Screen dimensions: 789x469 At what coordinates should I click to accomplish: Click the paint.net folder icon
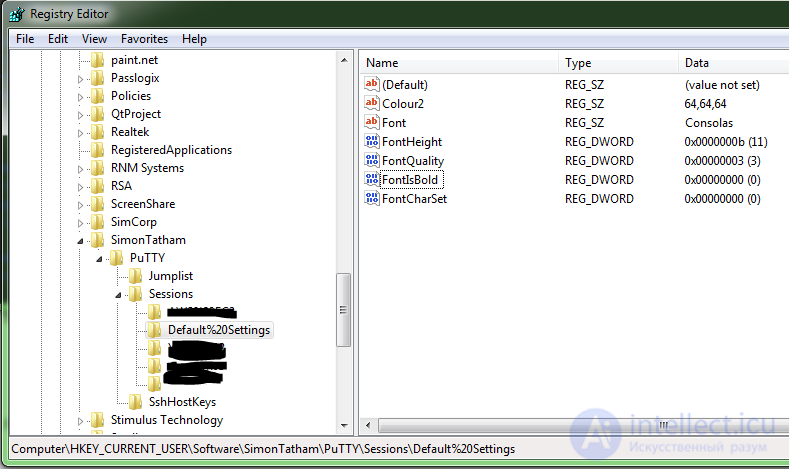(98, 60)
